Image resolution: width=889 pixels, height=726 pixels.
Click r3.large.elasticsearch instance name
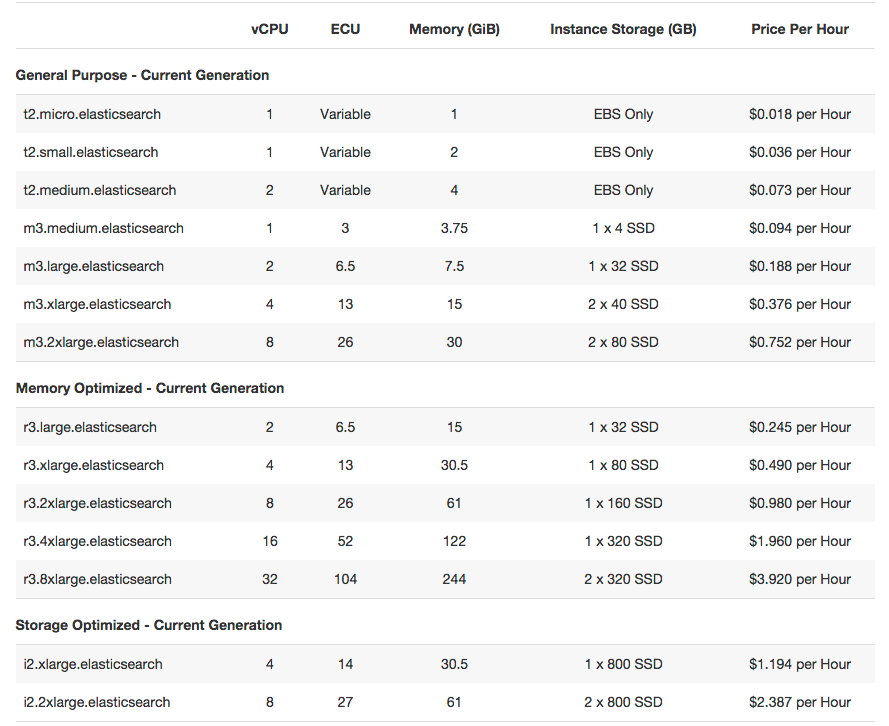(x=90, y=427)
